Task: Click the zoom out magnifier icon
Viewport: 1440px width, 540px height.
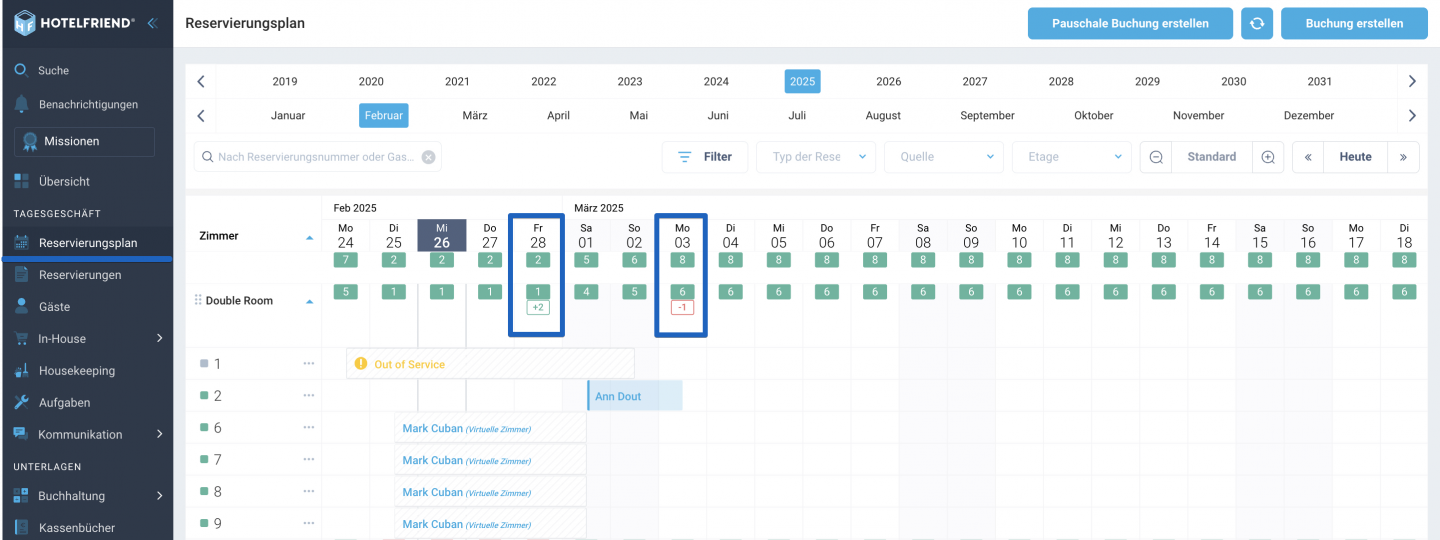Action: click(x=1156, y=157)
